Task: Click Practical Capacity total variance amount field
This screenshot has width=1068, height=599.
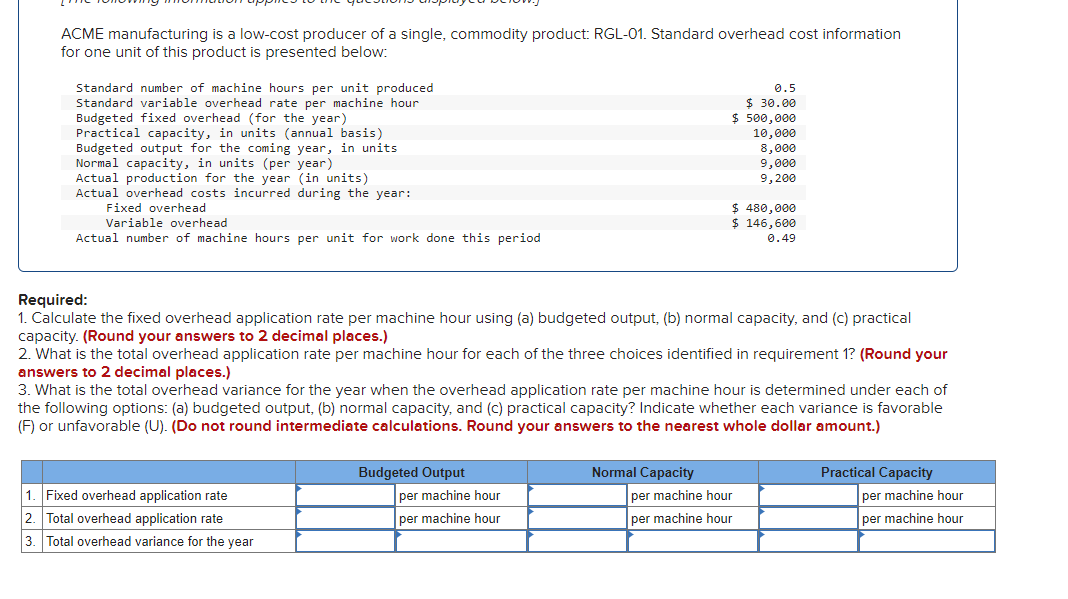Action: tap(808, 541)
